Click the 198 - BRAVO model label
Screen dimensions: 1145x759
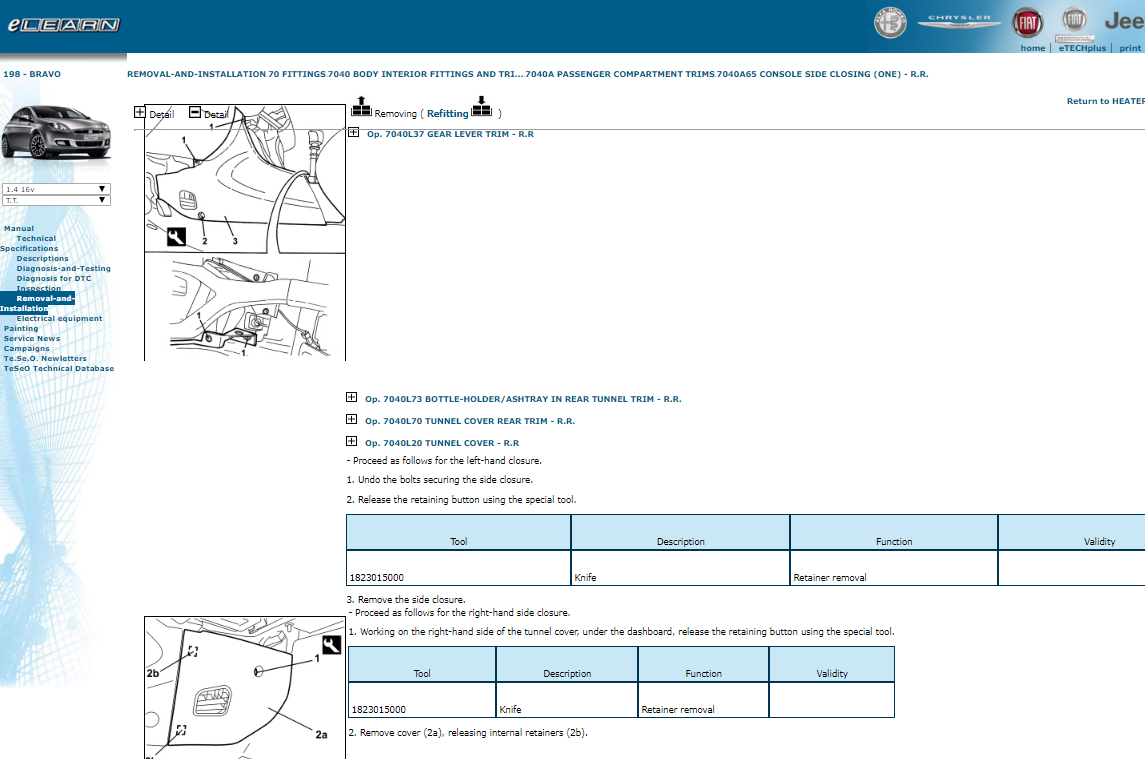point(32,75)
